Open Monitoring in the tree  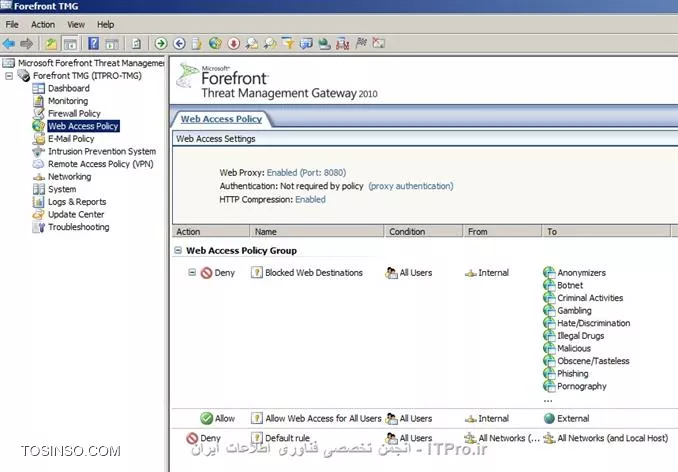68,101
